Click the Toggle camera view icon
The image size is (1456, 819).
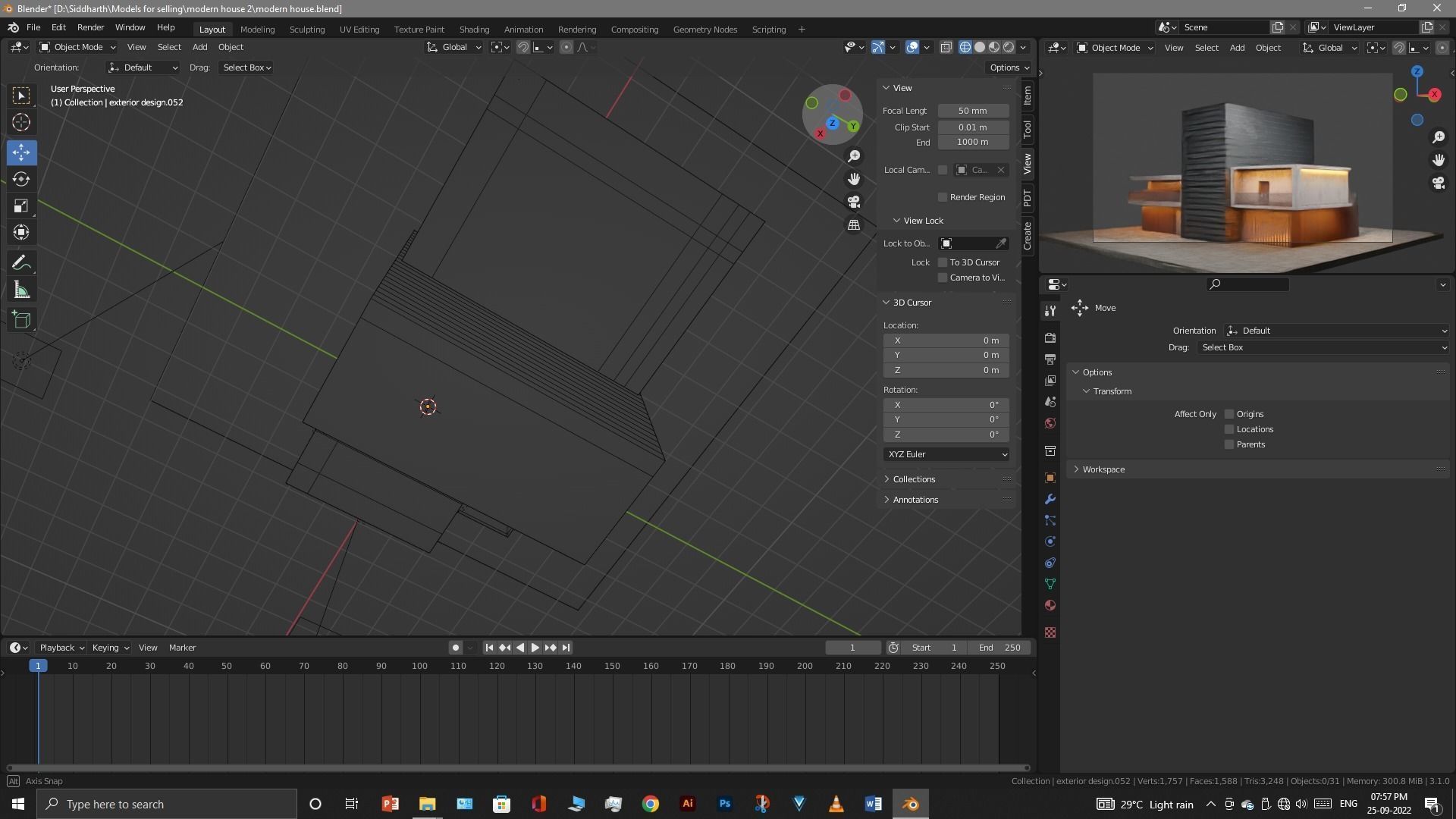[854, 202]
